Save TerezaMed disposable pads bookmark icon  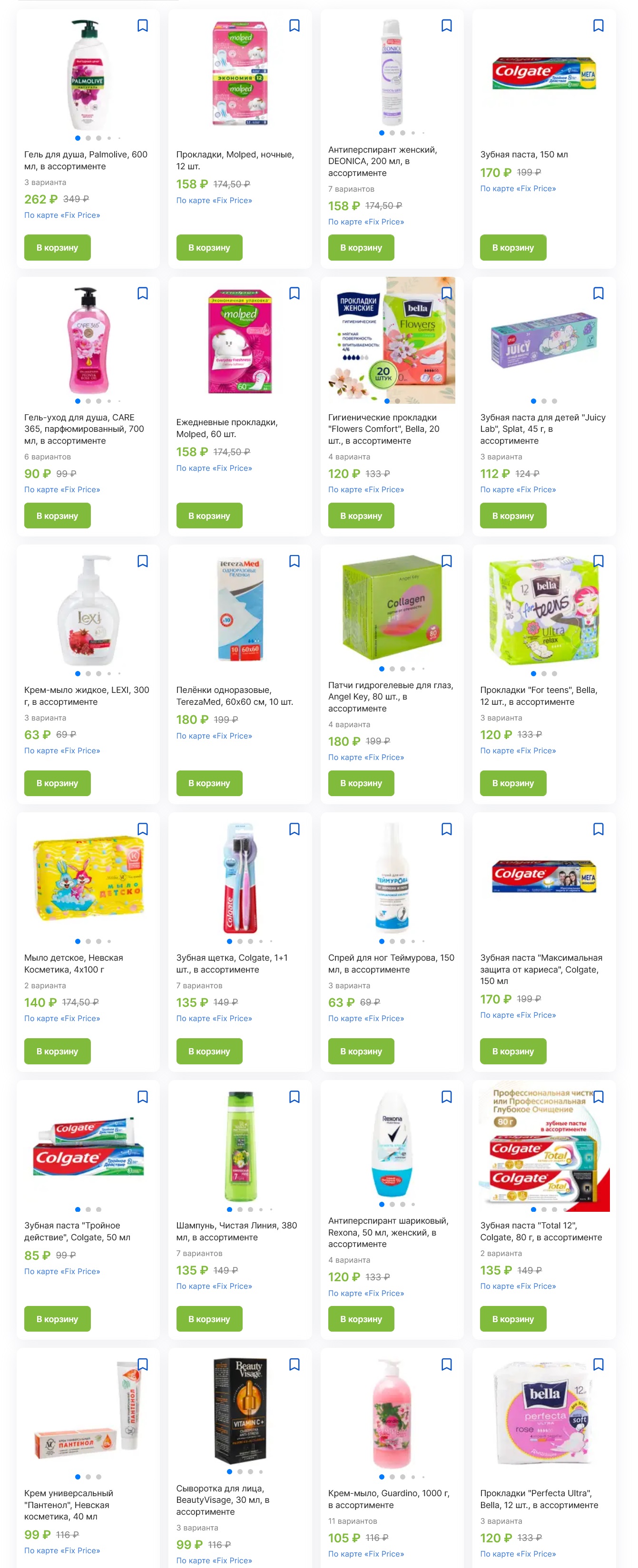[x=294, y=561]
